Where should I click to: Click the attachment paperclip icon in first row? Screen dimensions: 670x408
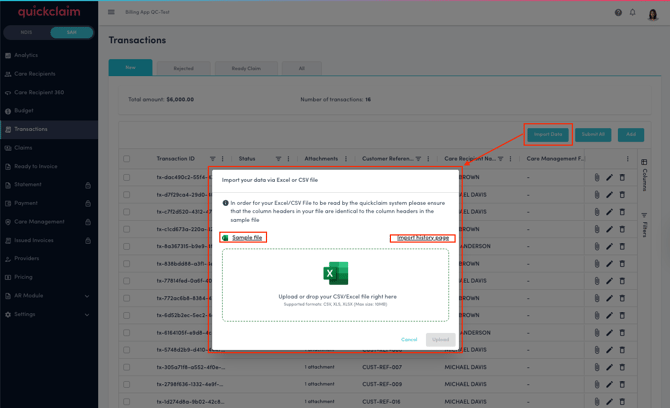point(597,178)
